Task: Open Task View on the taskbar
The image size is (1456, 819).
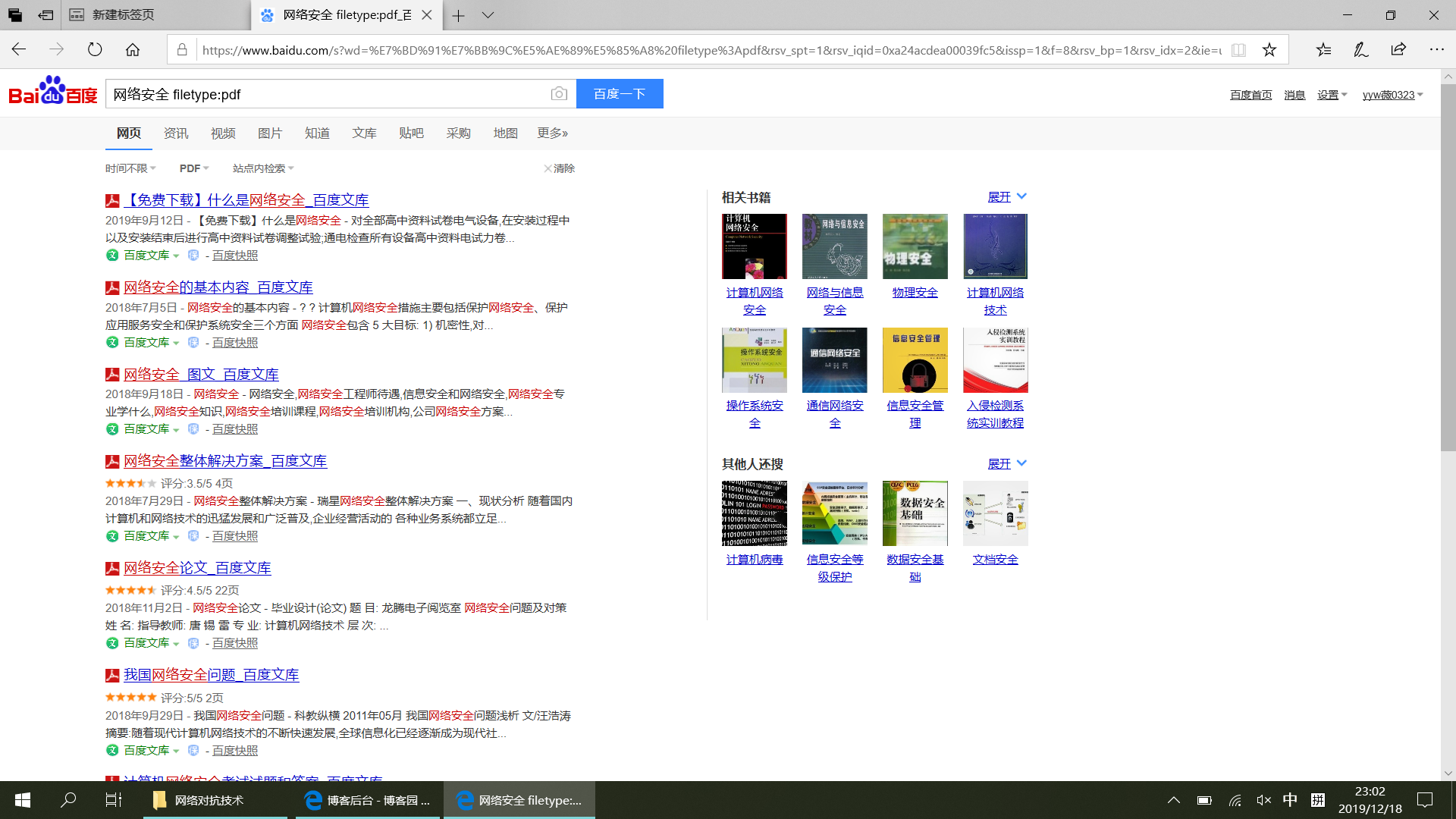Action: (113, 800)
